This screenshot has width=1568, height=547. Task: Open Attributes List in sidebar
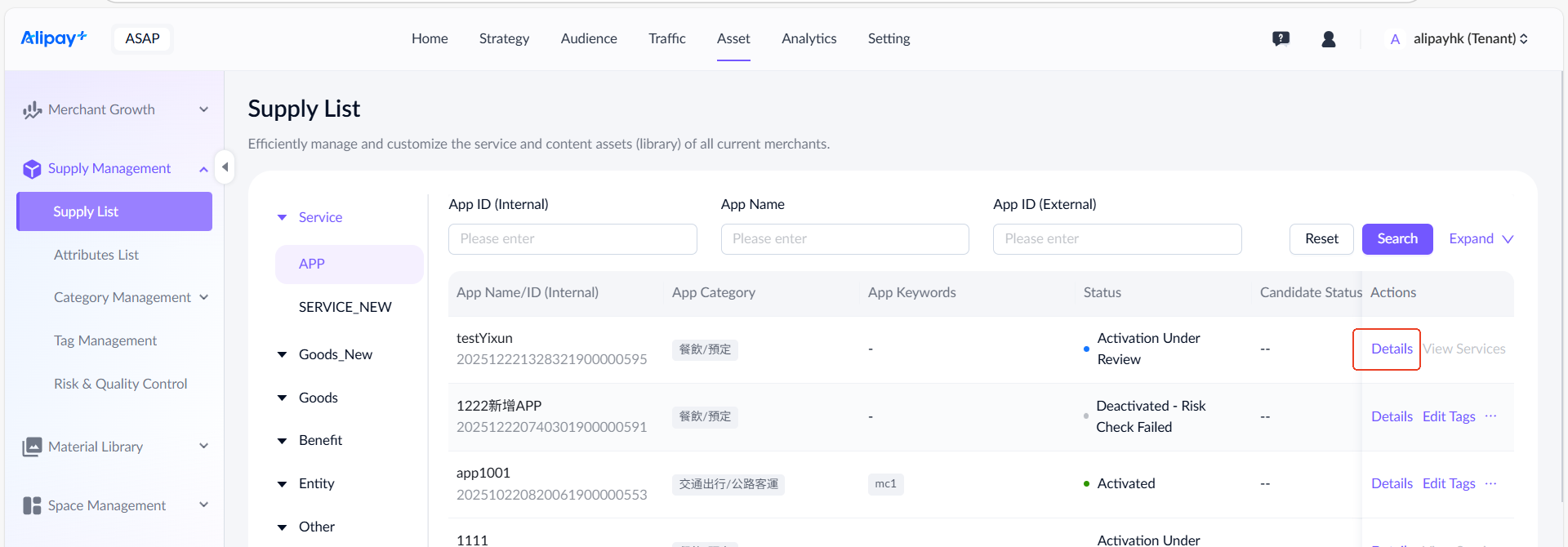point(96,255)
